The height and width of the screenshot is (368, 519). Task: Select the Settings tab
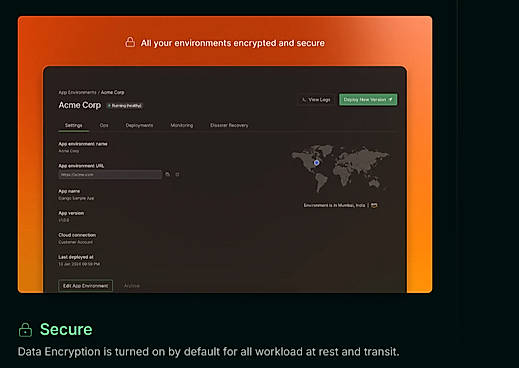point(73,125)
